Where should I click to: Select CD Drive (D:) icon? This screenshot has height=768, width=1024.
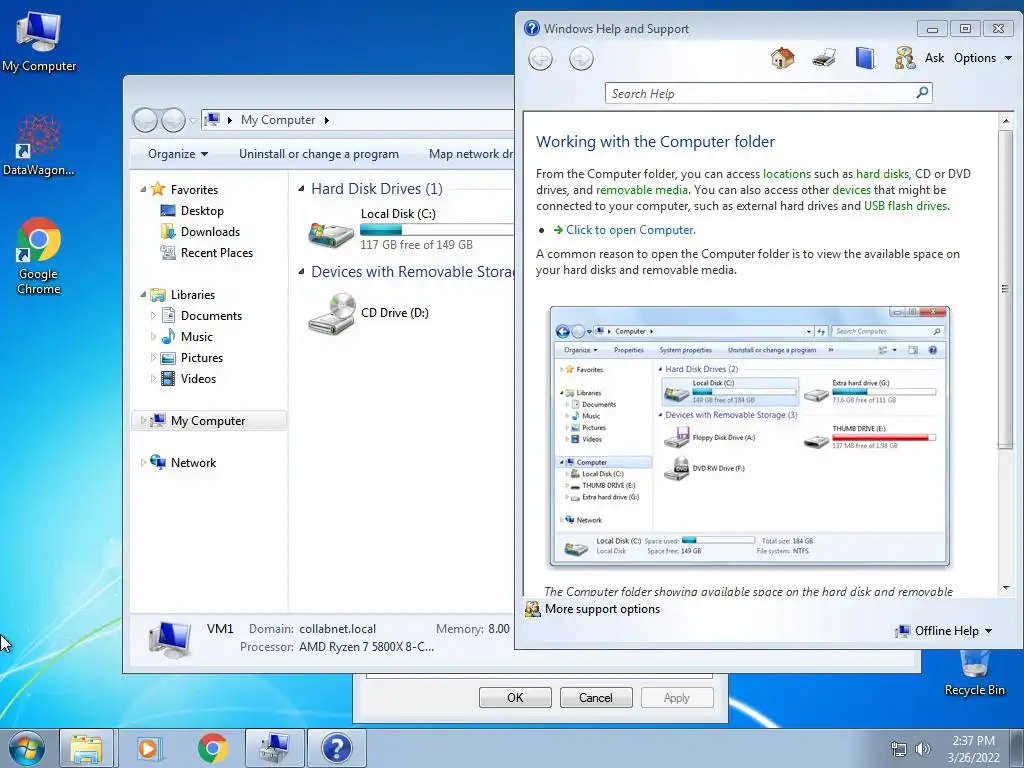point(331,313)
